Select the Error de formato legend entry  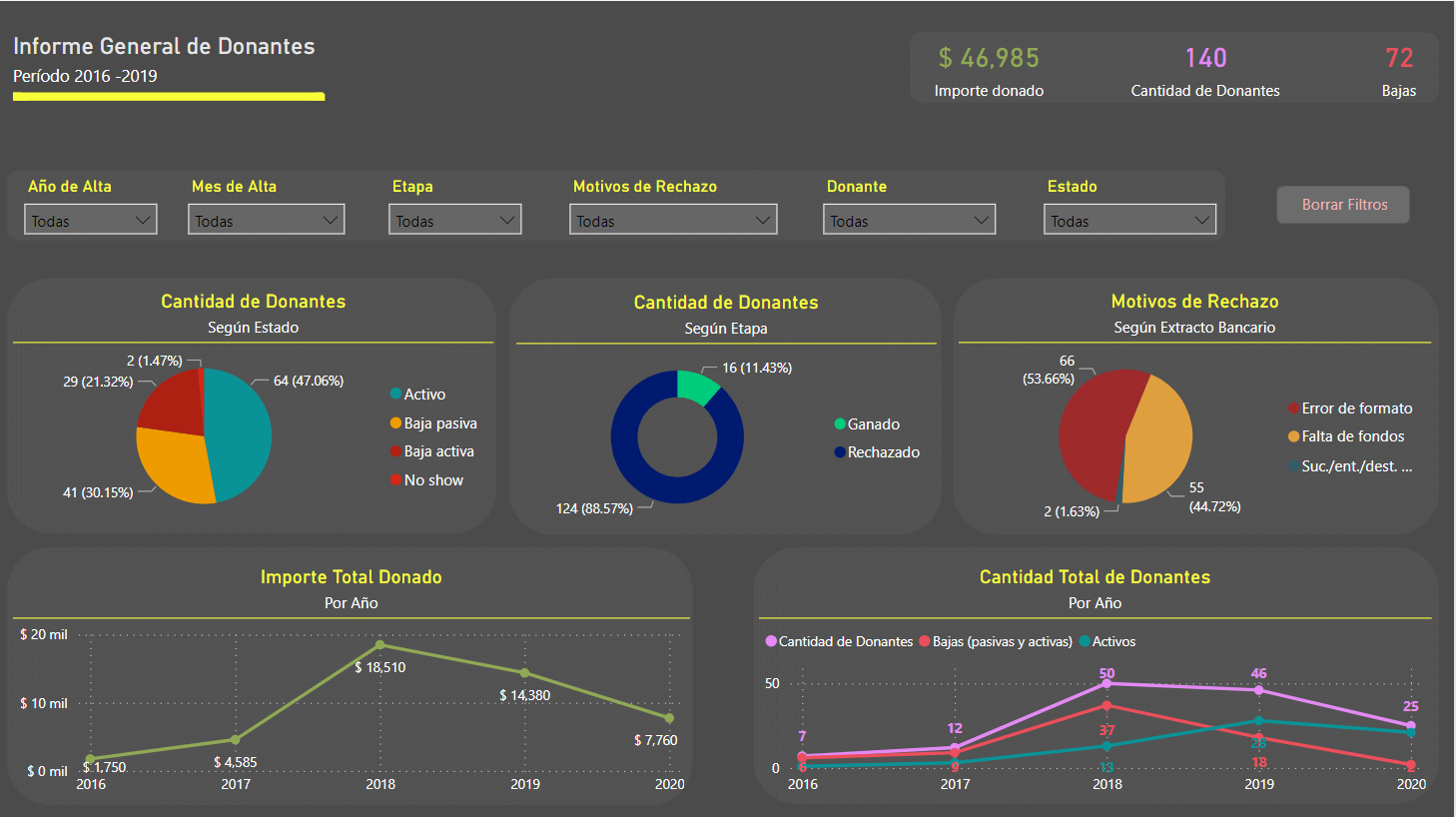coord(1349,408)
